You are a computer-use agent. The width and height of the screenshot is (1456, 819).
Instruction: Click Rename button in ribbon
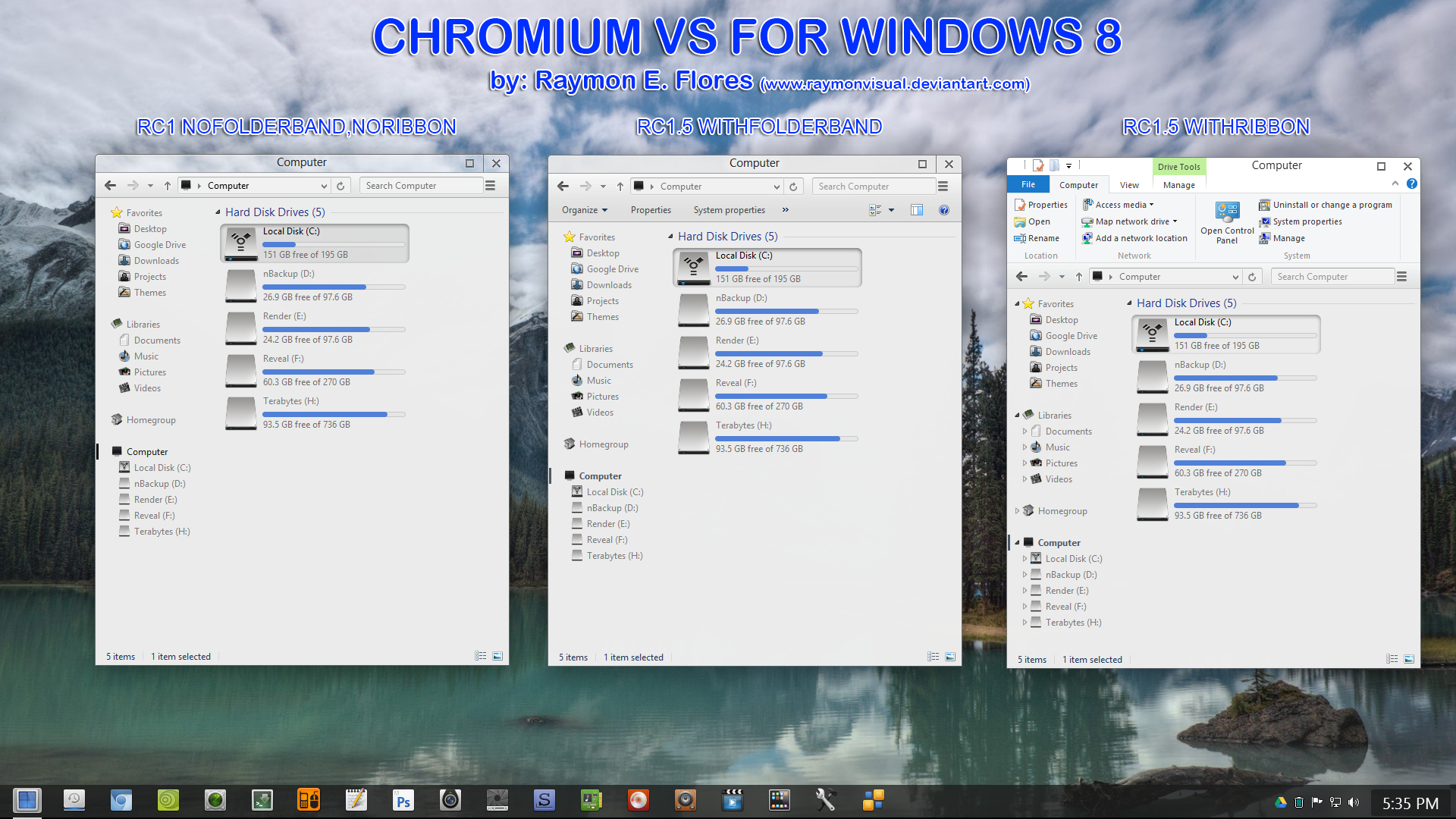click(x=1037, y=238)
